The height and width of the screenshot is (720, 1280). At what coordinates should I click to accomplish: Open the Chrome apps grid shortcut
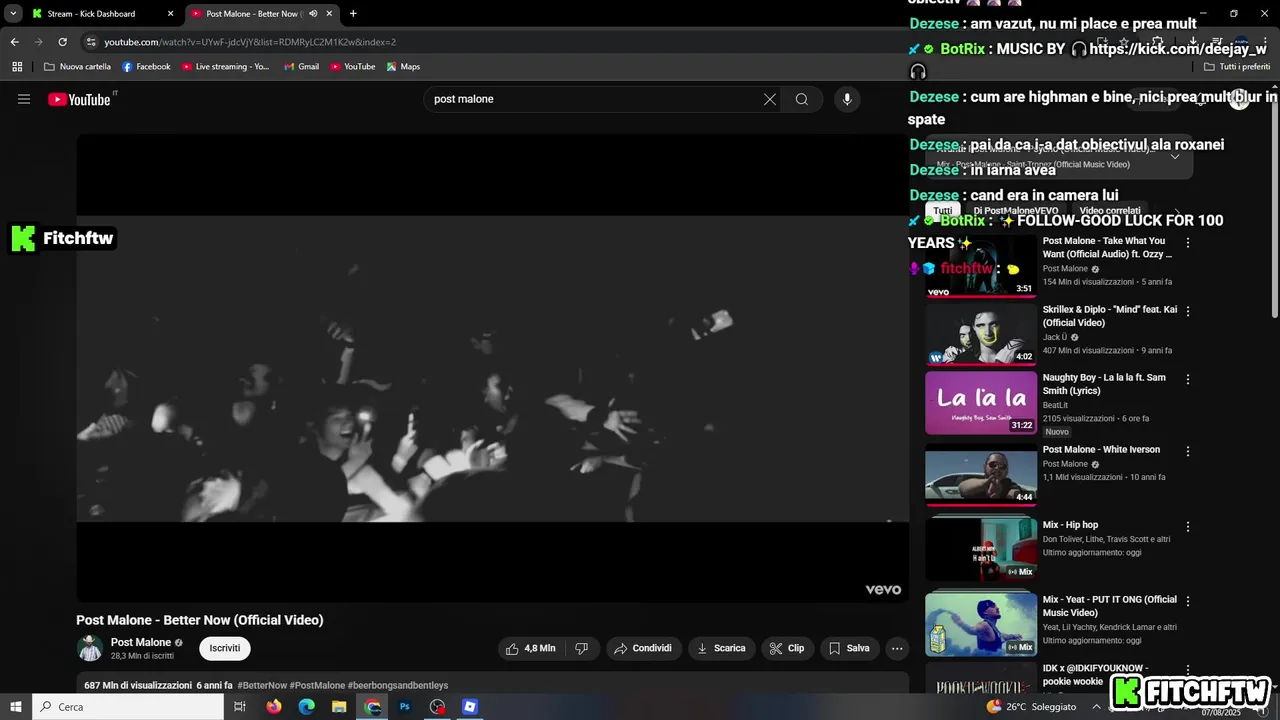point(17,67)
